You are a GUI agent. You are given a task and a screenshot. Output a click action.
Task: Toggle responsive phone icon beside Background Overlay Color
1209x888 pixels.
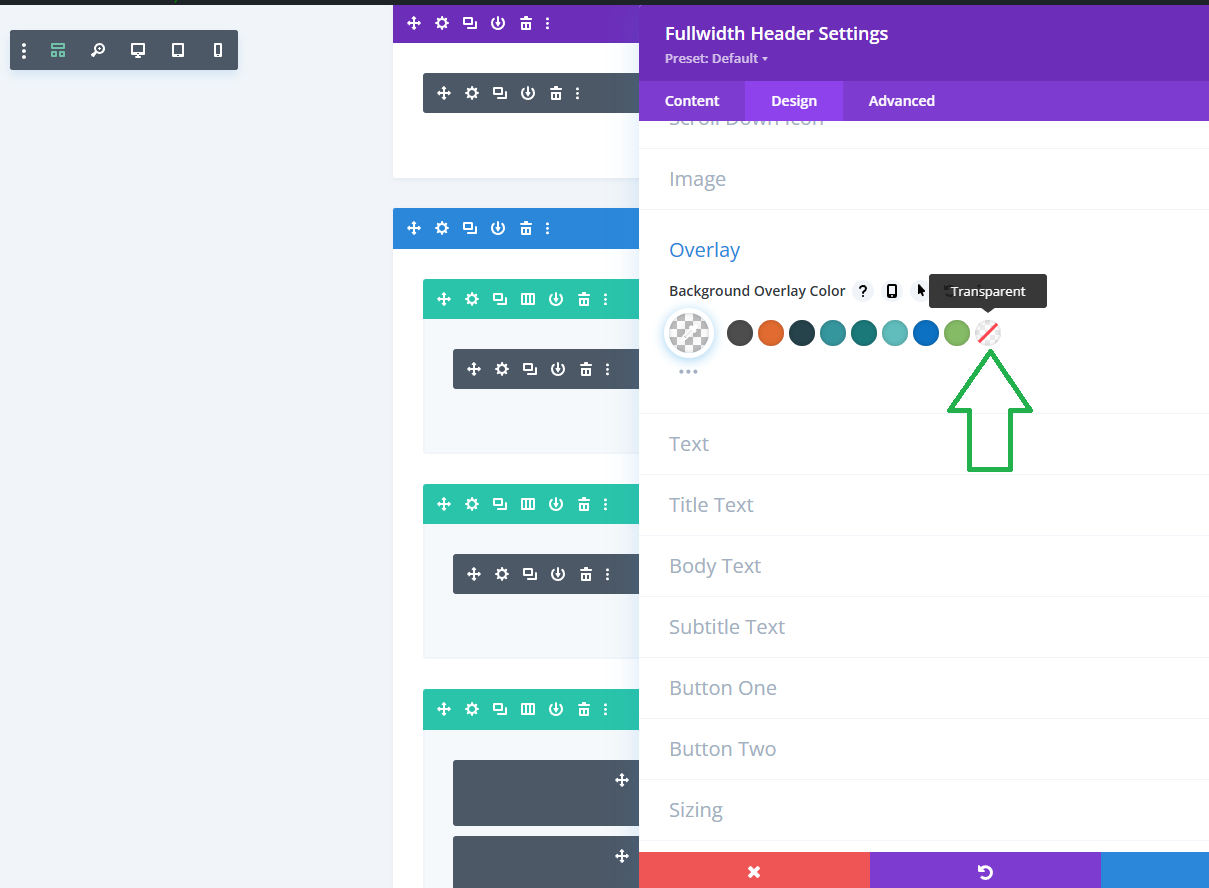tap(892, 291)
